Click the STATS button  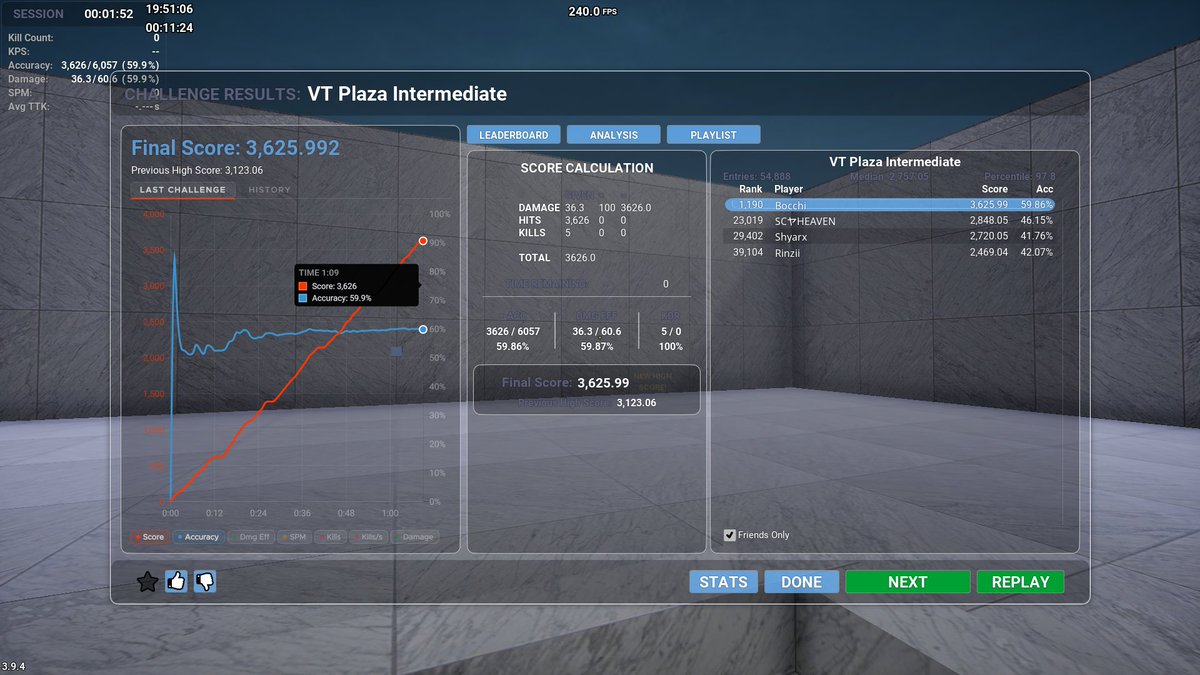tap(723, 582)
